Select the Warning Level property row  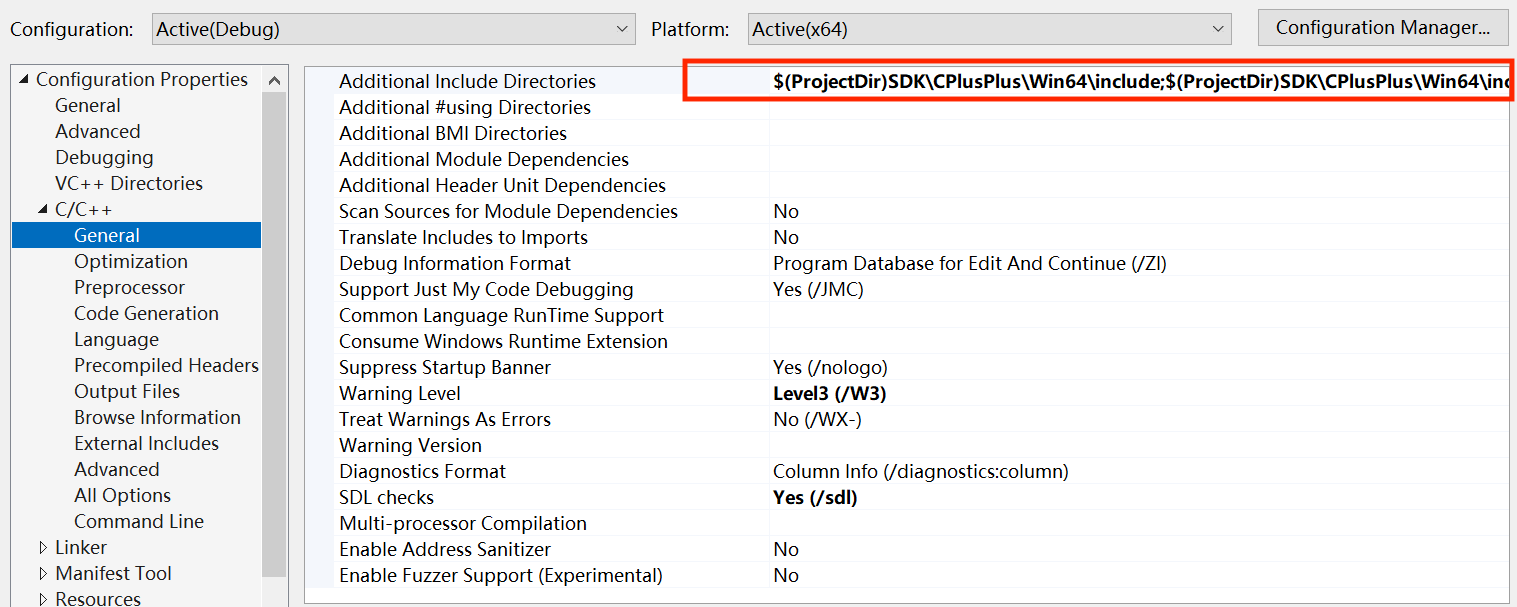(x=400, y=394)
